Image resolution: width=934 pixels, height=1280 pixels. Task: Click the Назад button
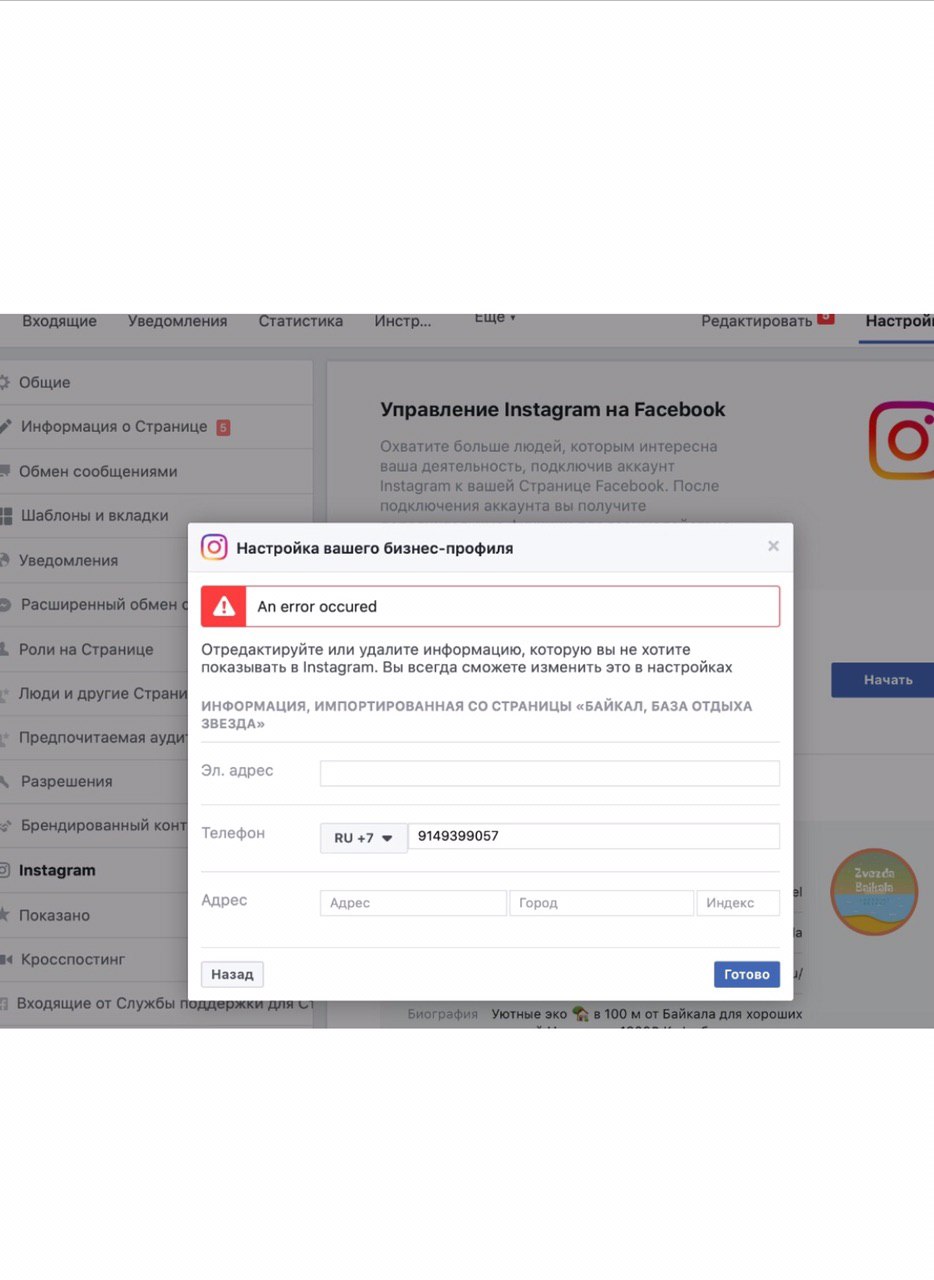(232, 974)
